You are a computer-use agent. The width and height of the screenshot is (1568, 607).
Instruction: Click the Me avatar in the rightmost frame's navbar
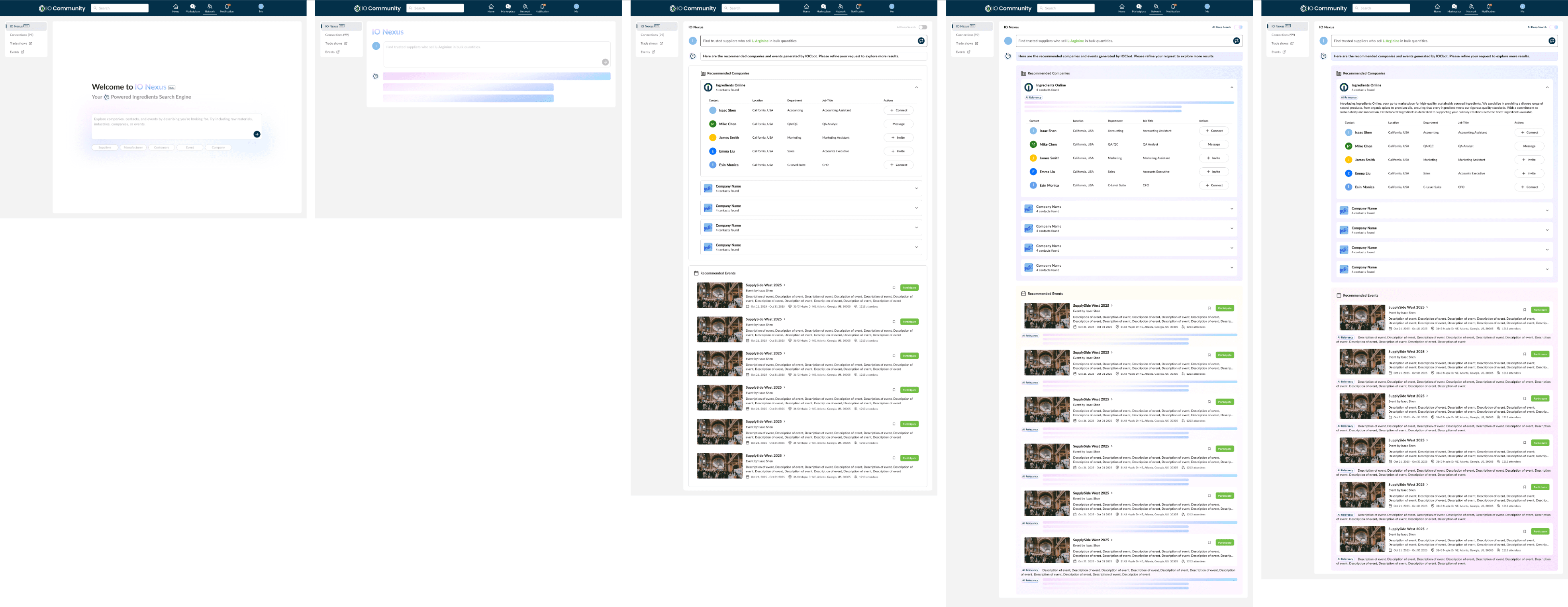point(1522,7)
